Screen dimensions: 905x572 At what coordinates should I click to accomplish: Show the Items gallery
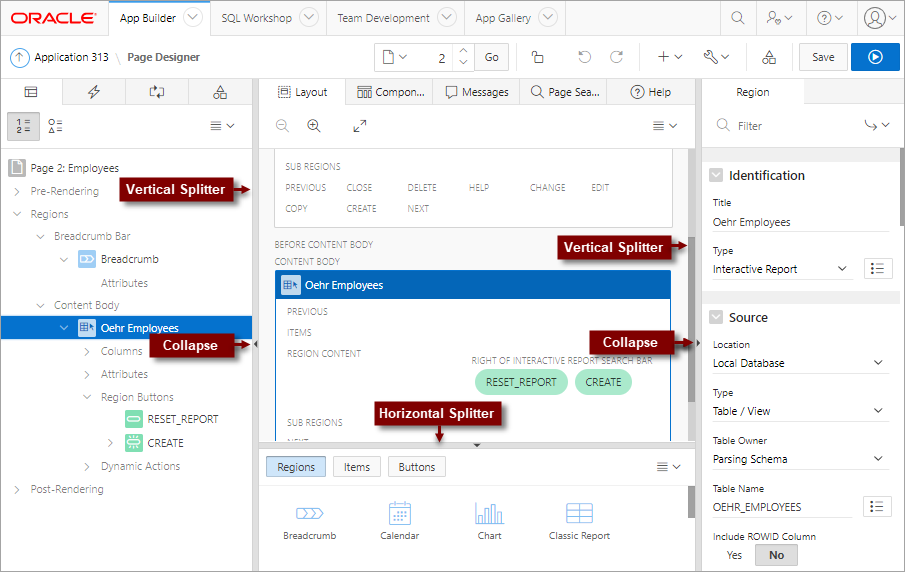[357, 467]
